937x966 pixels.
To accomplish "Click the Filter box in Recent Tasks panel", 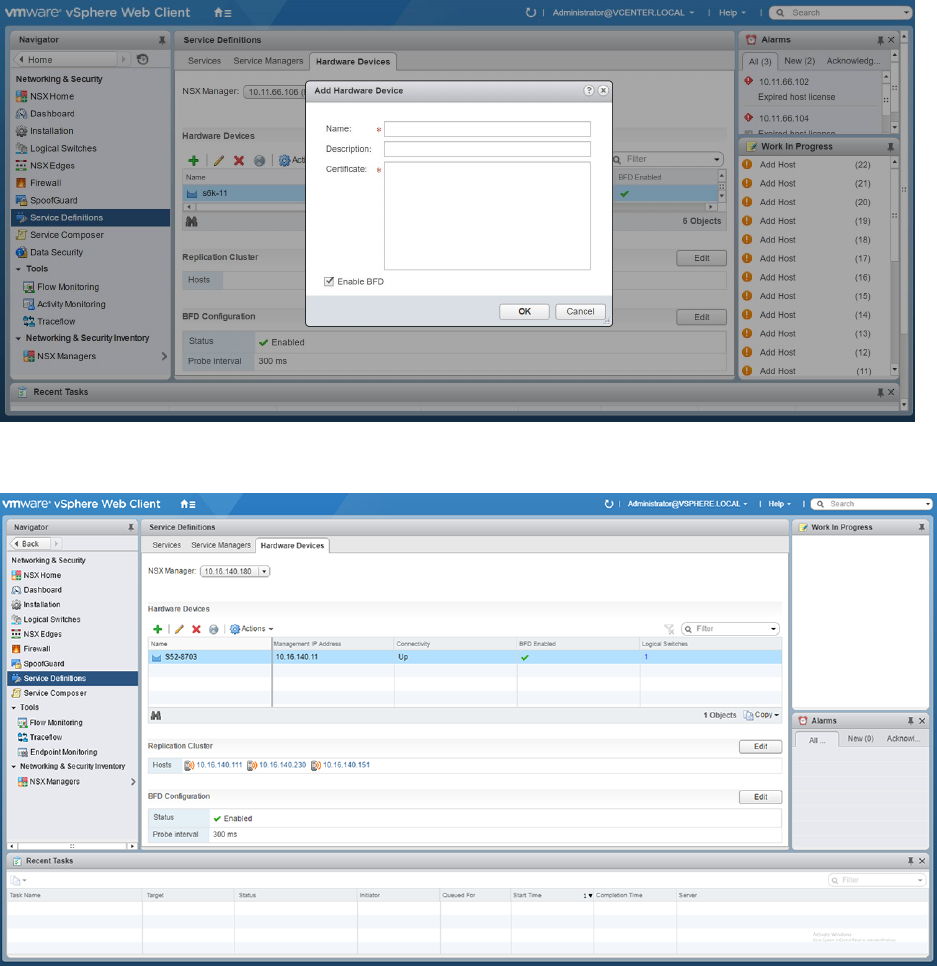I will pyautogui.click(x=877, y=880).
